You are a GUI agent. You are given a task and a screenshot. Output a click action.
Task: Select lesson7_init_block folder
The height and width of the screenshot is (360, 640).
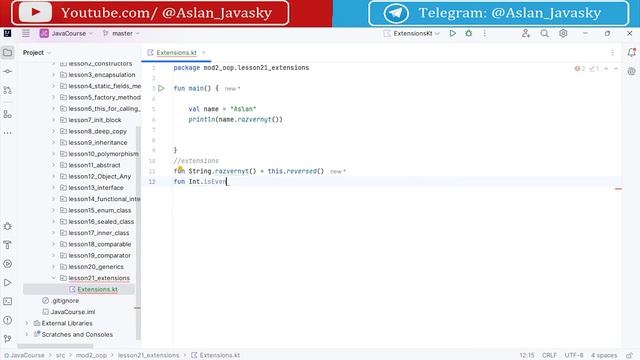pyautogui.click(x=95, y=120)
